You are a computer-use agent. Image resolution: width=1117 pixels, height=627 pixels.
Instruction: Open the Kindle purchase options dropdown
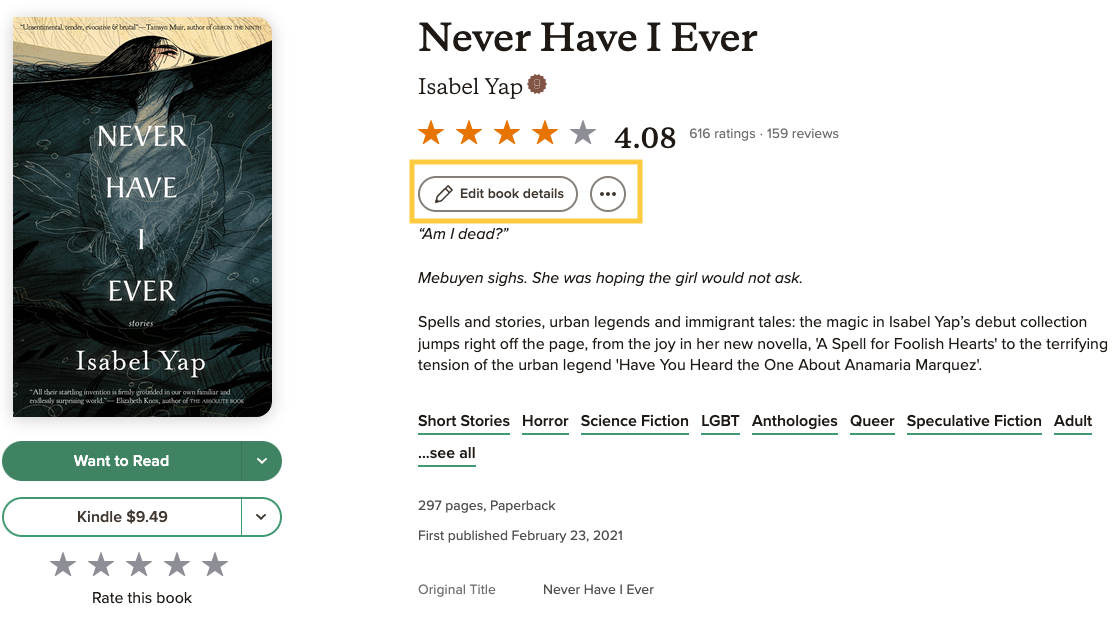(261, 517)
